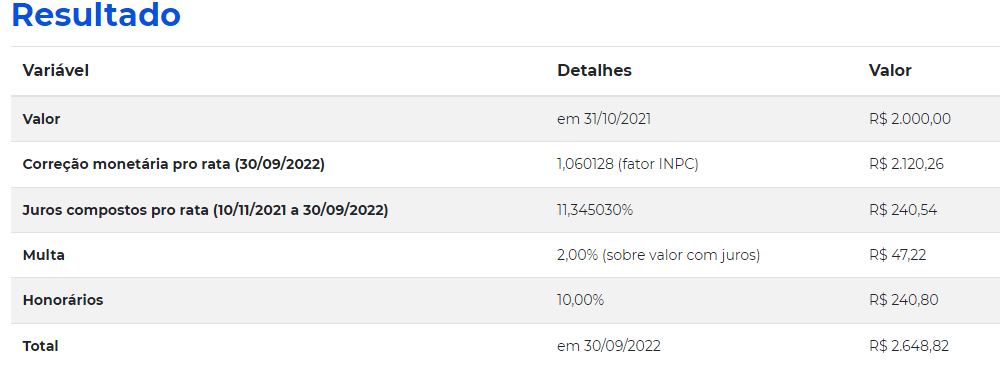Viewport: 1000px width, 373px height.
Task: Click the date em 31/10/2021
Action: [x=604, y=119]
